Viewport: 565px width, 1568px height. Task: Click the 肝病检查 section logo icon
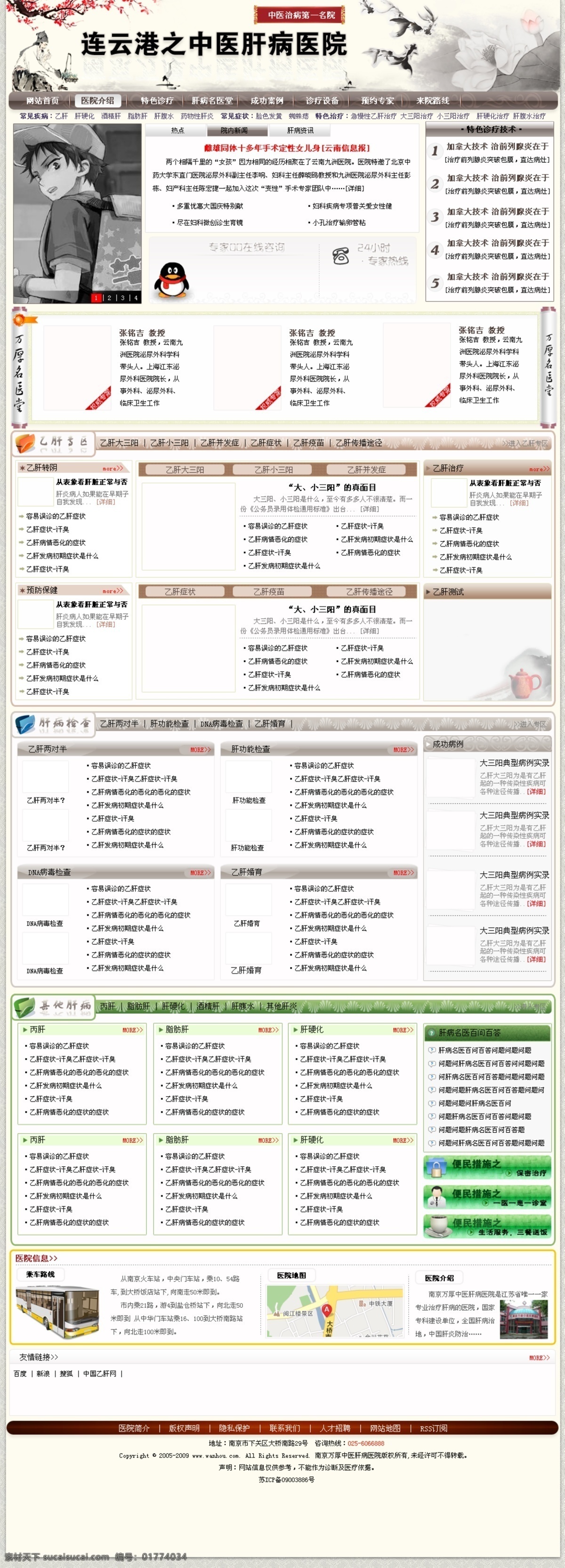[25, 724]
